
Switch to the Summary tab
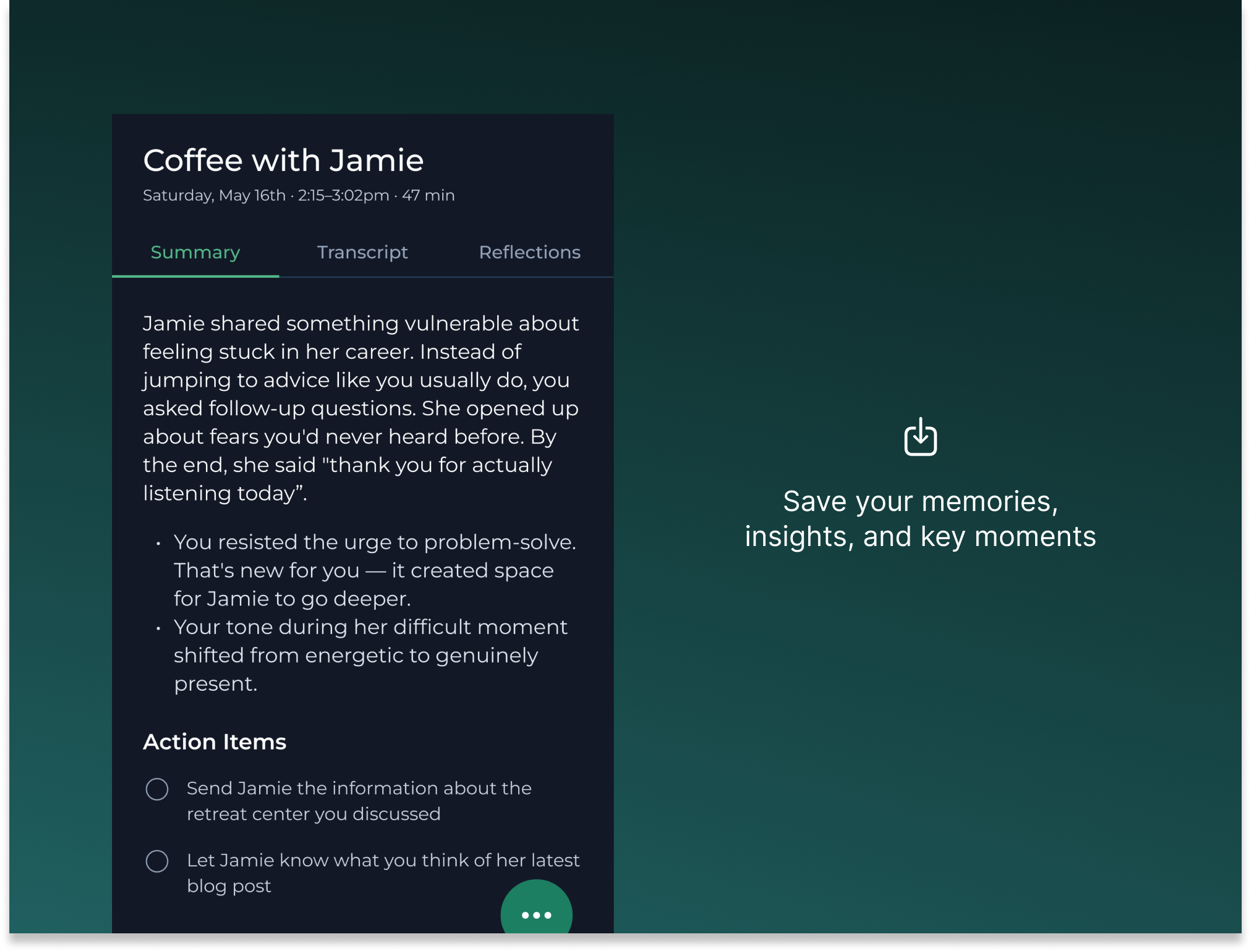(195, 253)
